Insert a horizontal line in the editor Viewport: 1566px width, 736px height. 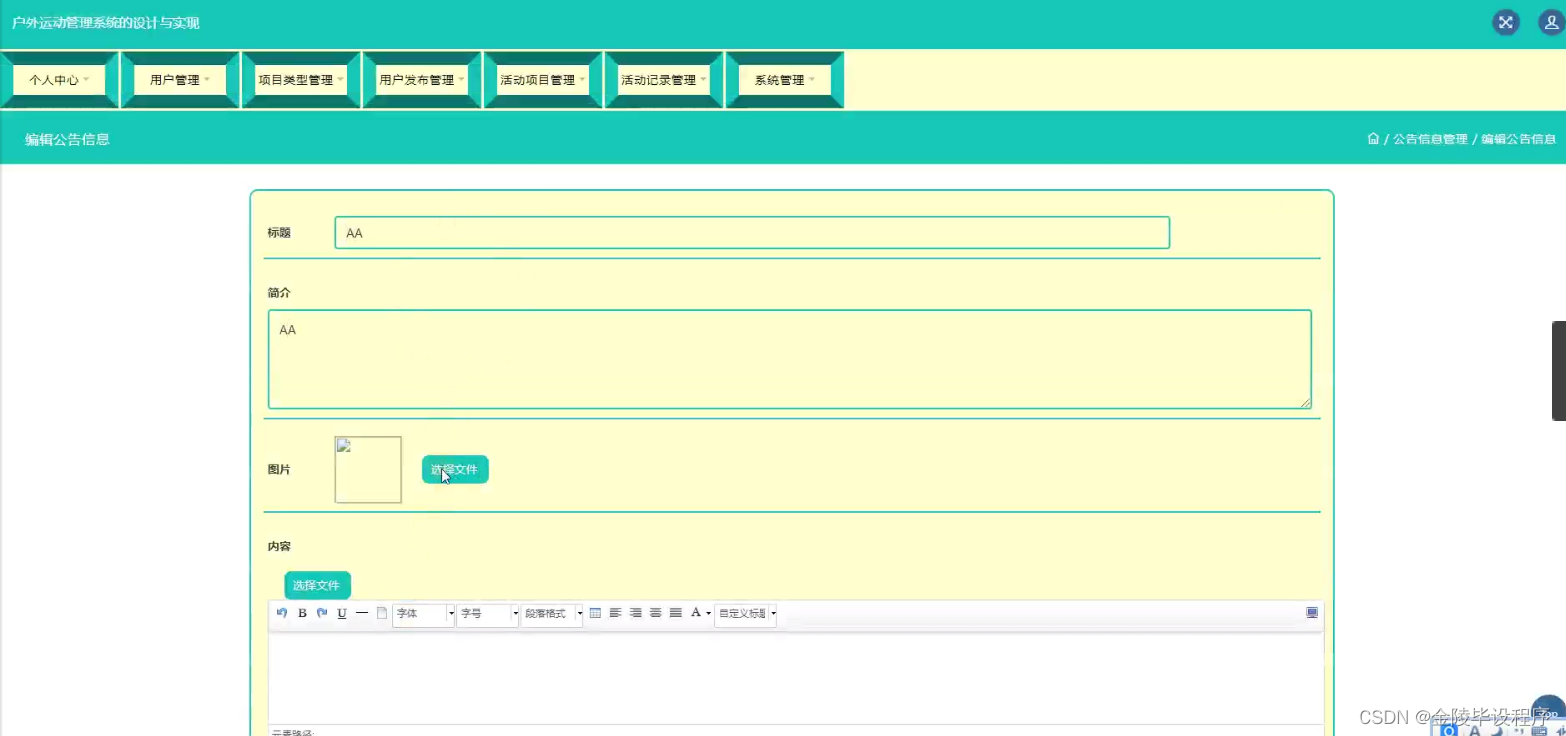point(362,613)
